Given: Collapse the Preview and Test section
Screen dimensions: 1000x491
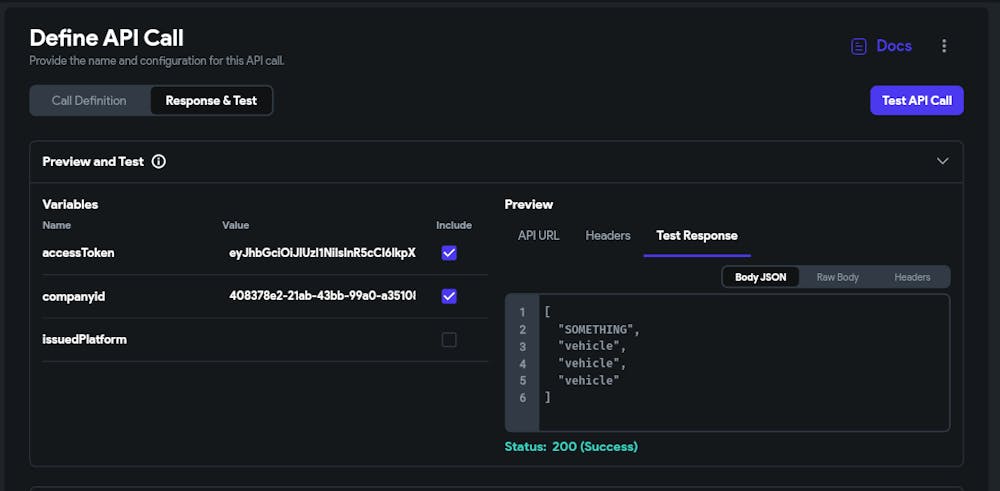Looking at the screenshot, I should [943, 161].
